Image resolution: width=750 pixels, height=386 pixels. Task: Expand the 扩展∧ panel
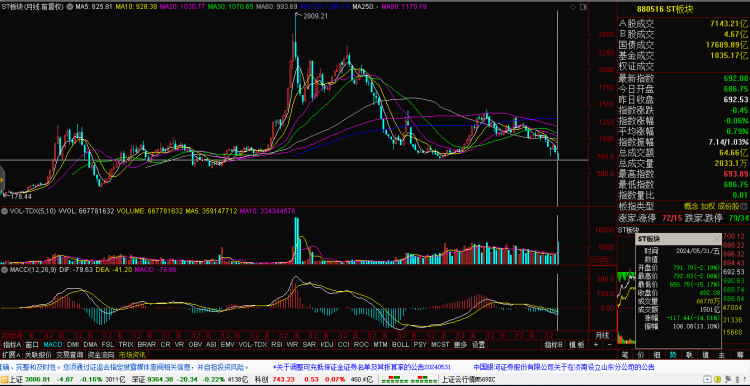[11, 355]
